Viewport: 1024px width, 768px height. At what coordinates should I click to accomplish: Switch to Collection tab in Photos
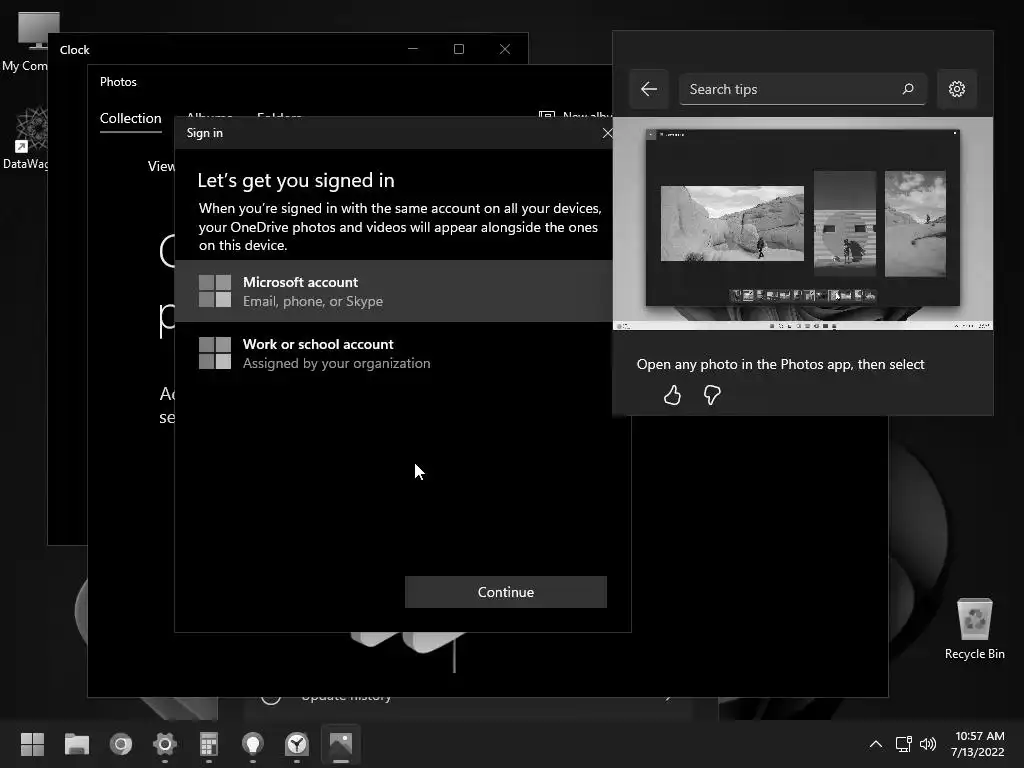click(x=131, y=118)
